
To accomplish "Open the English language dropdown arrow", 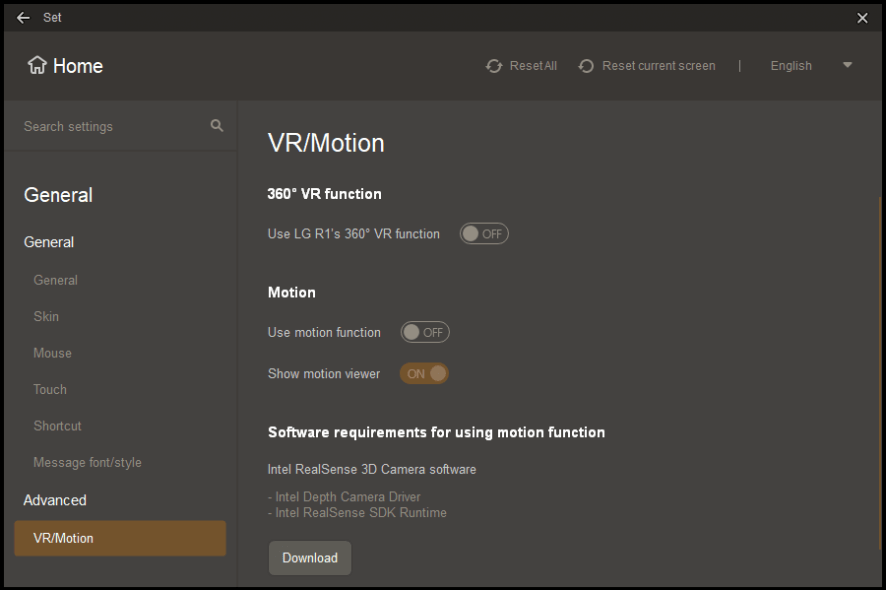I will (x=847, y=65).
